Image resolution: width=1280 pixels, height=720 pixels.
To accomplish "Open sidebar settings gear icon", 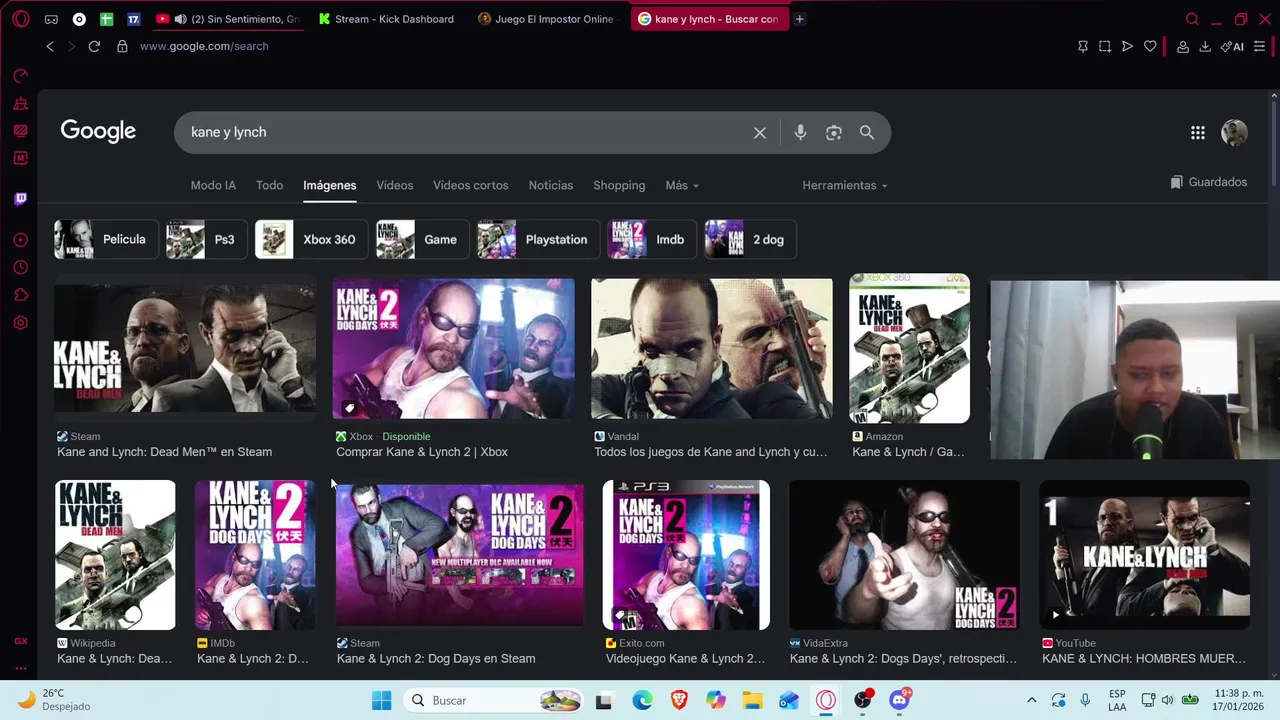I will click(20, 323).
